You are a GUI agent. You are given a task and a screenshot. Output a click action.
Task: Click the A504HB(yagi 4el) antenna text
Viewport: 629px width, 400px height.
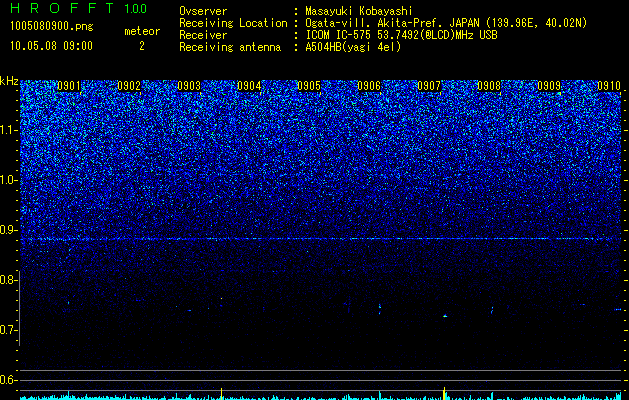click(353, 47)
